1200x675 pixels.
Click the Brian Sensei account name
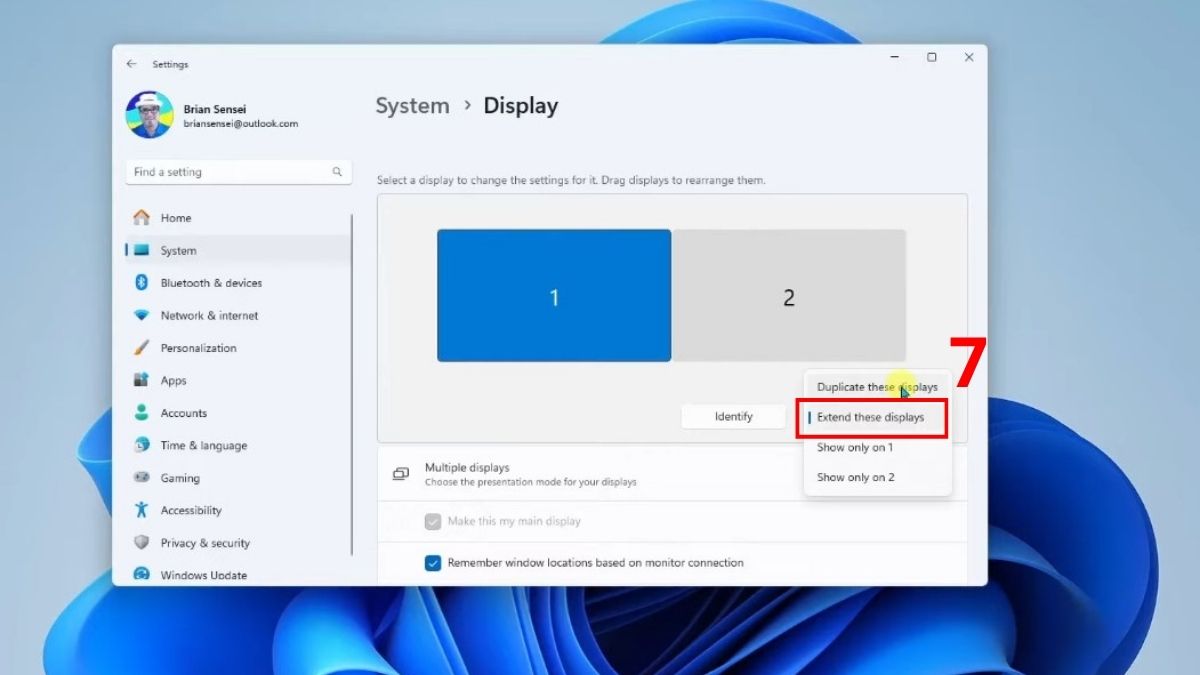point(213,108)
